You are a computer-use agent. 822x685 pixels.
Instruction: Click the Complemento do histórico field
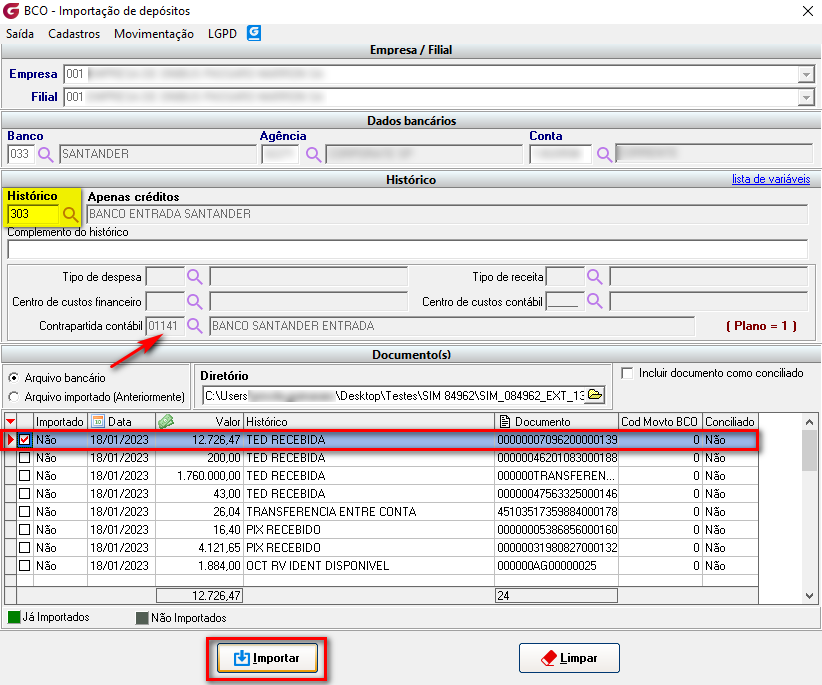point(407,249)
